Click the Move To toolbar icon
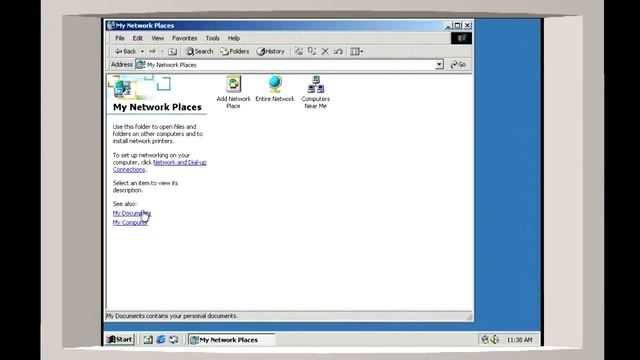Screen dimensions: 640x360 coord(299,51)
